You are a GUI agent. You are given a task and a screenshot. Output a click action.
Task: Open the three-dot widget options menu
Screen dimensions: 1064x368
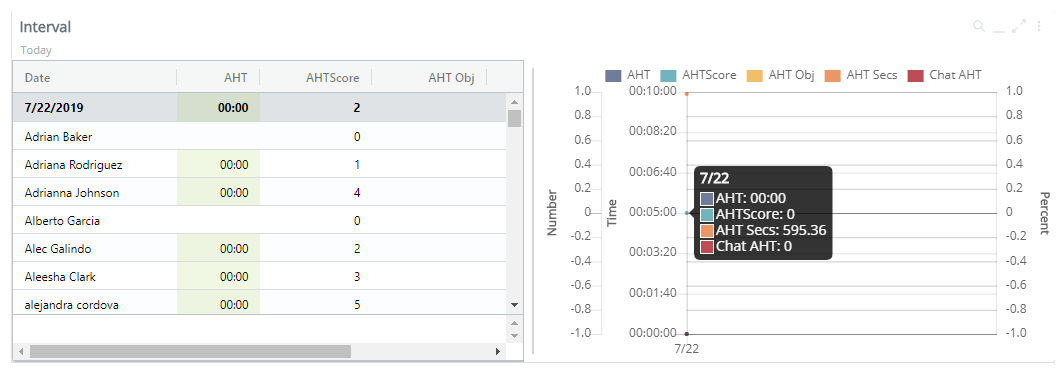pos(1039,26)
